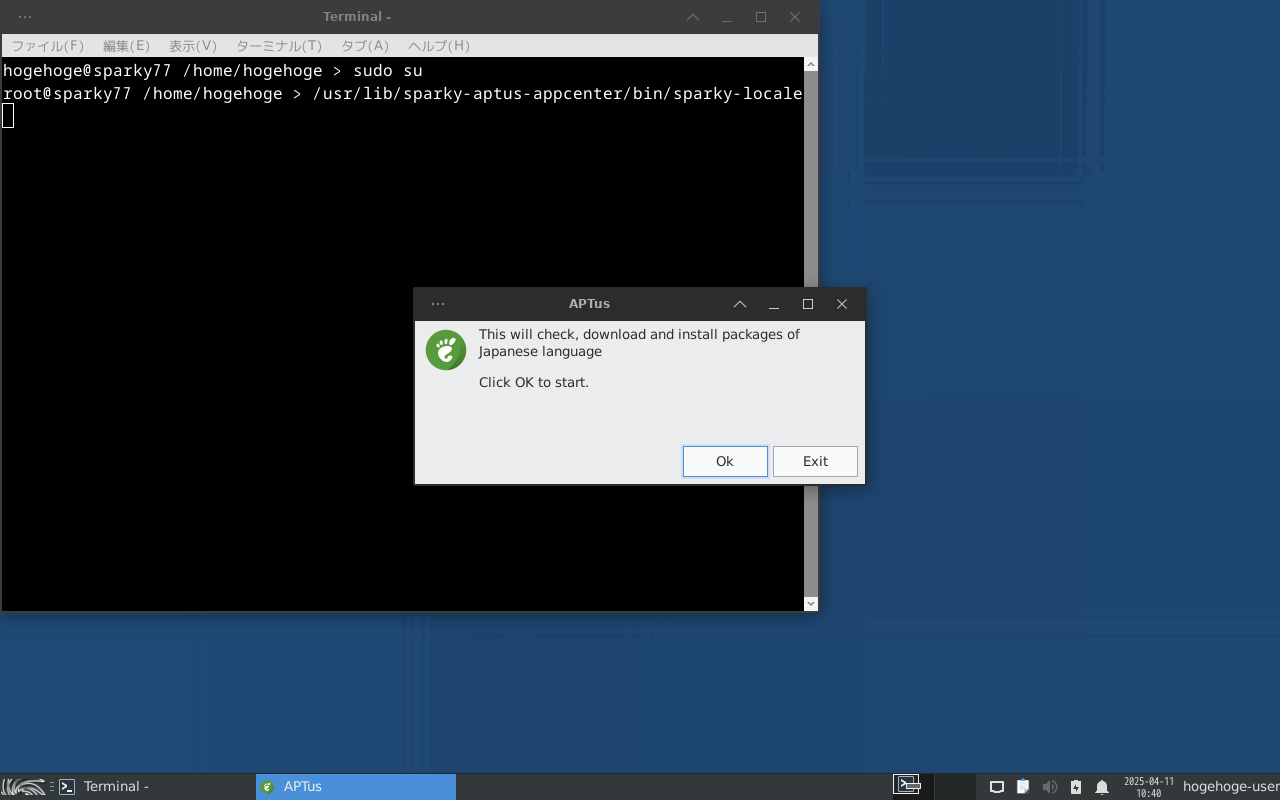Open the ヘルプ(H) menu in Terminal
Image resolution: width=1280 pixels, height=800 pixels.
(x=438, y=46)
